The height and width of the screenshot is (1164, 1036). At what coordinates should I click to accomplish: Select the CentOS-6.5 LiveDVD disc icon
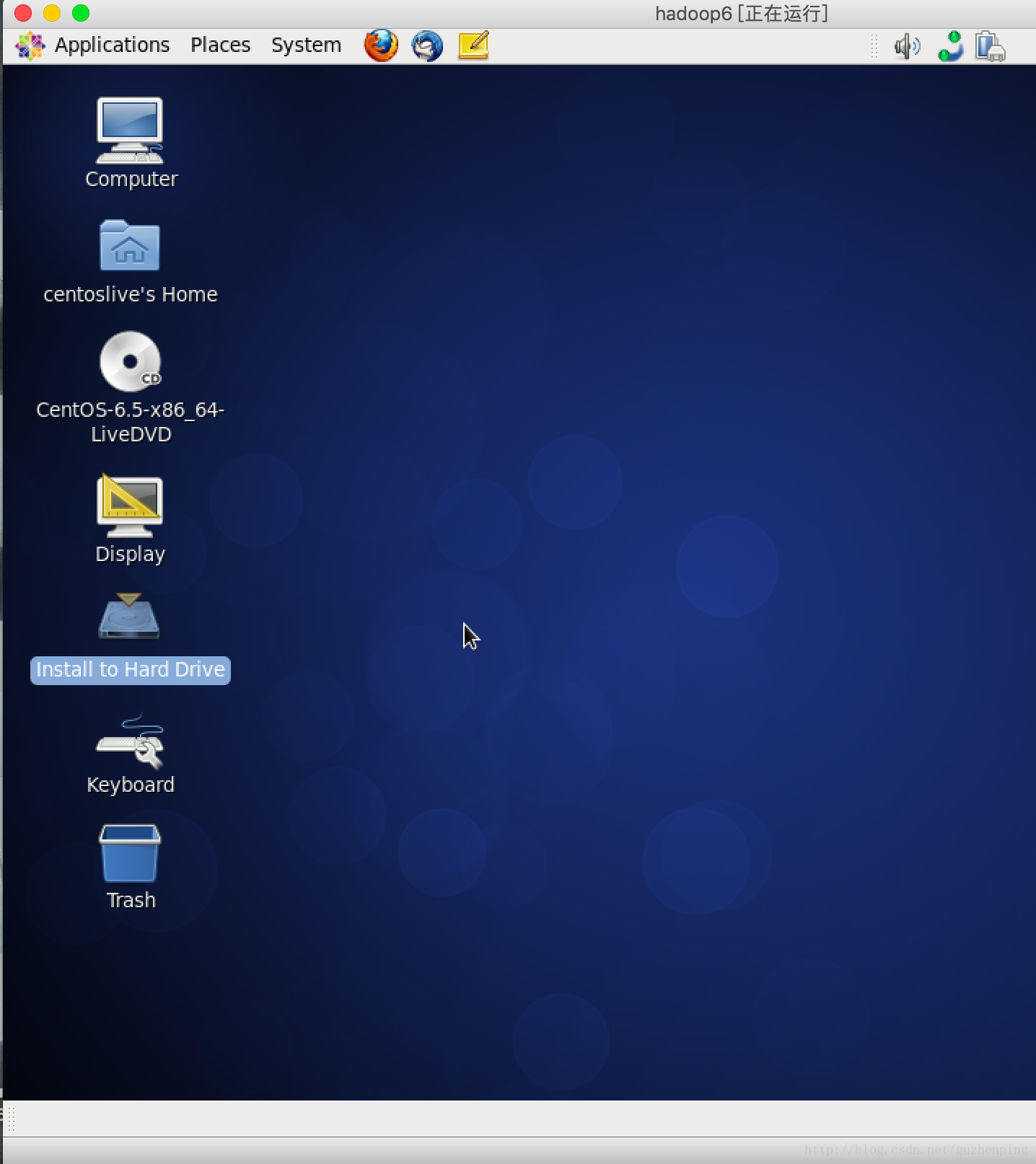131,361
